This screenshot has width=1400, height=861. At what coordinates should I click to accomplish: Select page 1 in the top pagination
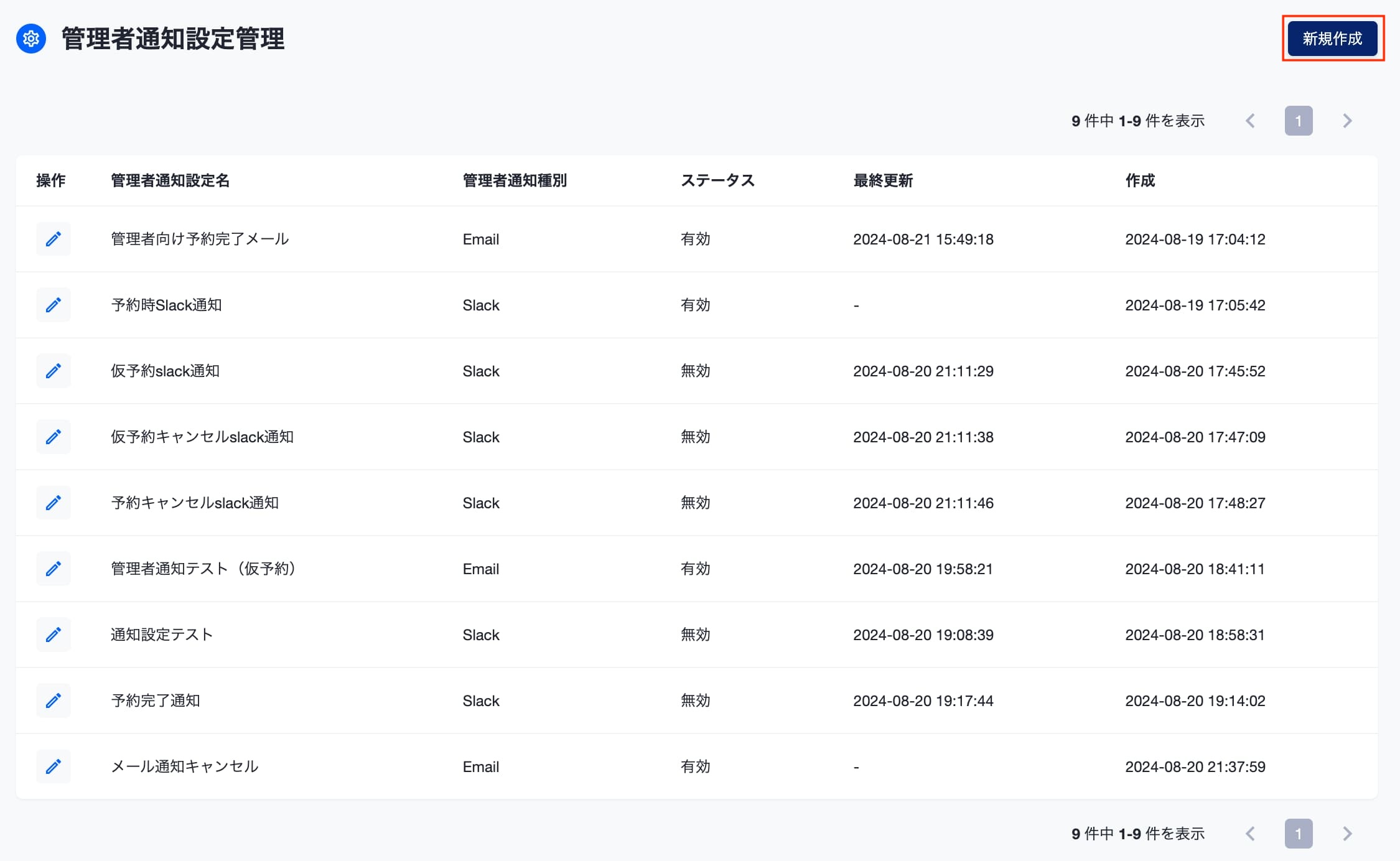[x=1299, y=121]
